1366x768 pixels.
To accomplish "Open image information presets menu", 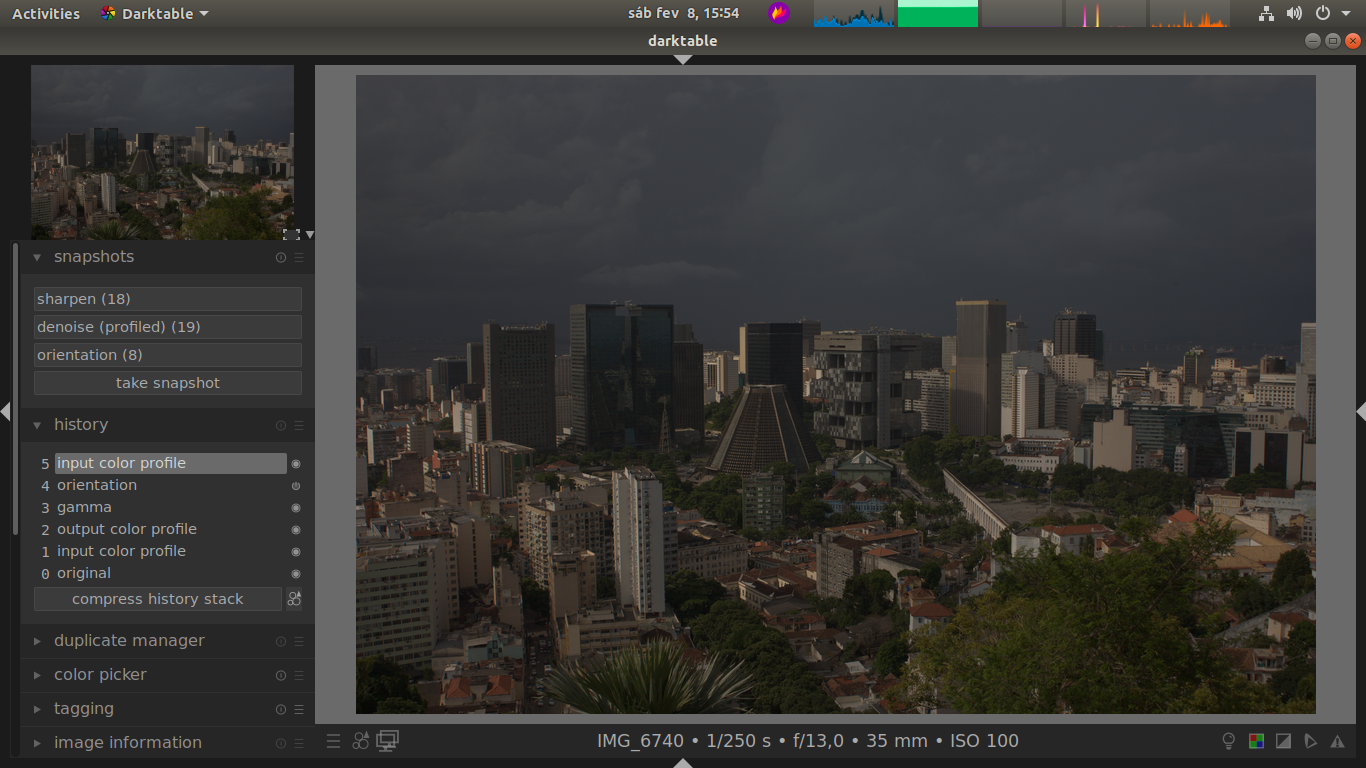I will click(x=299, y=743).
